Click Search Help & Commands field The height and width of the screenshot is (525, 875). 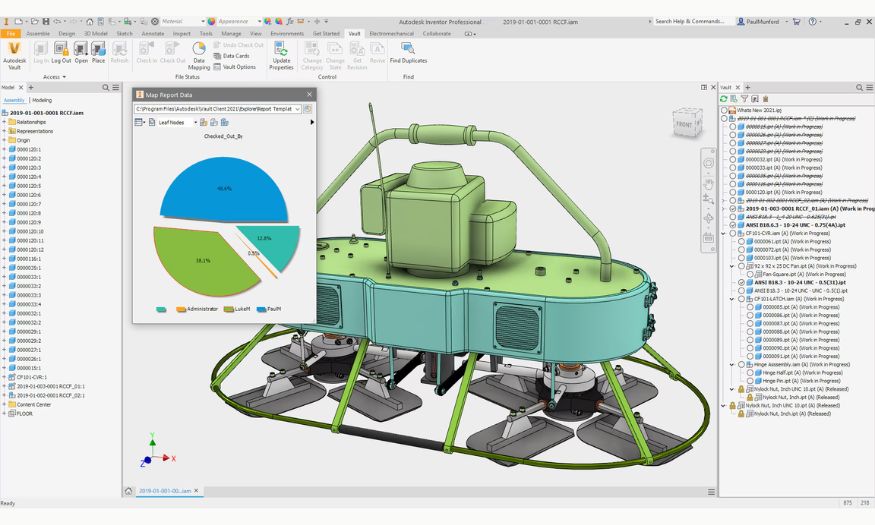pyautogui.click(x=692, y=22)
